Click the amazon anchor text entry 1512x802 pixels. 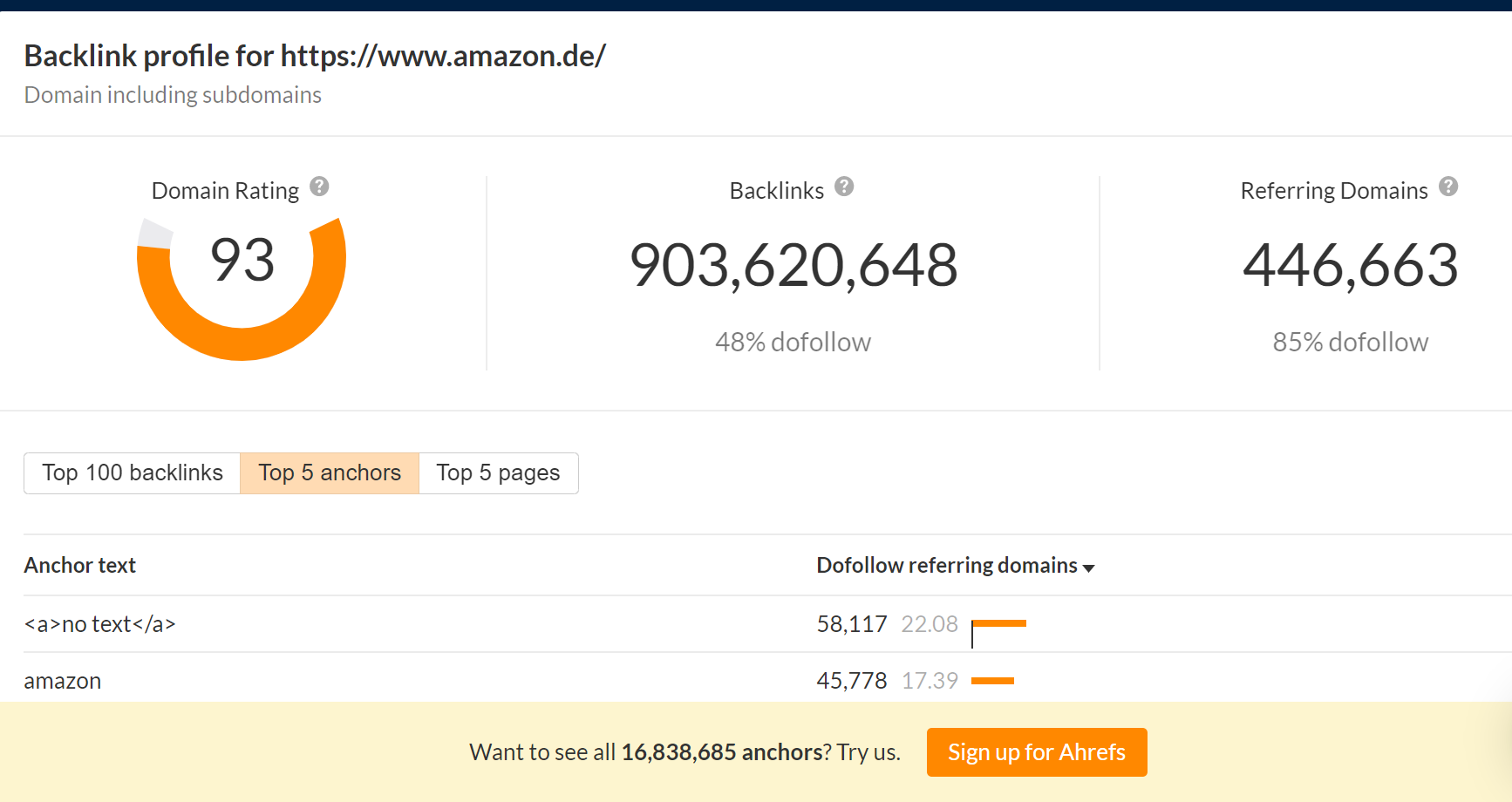click(63, 681)
